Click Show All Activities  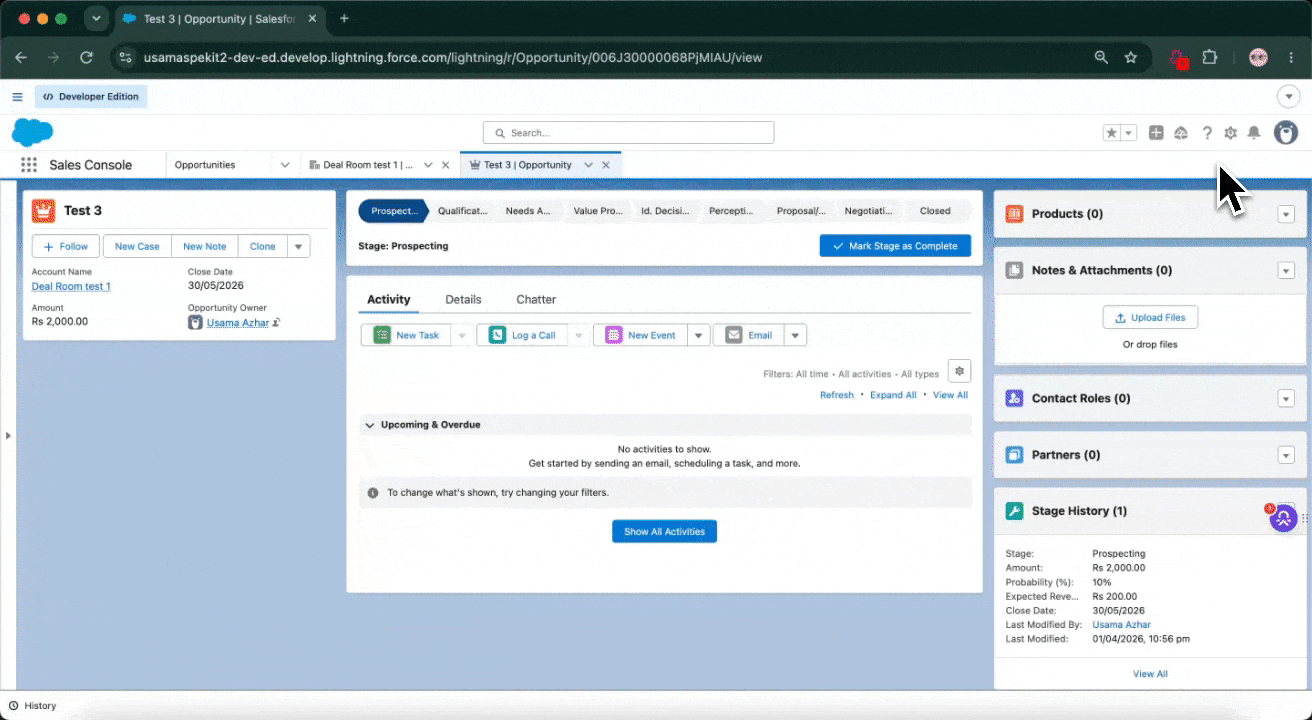(664, 532)
